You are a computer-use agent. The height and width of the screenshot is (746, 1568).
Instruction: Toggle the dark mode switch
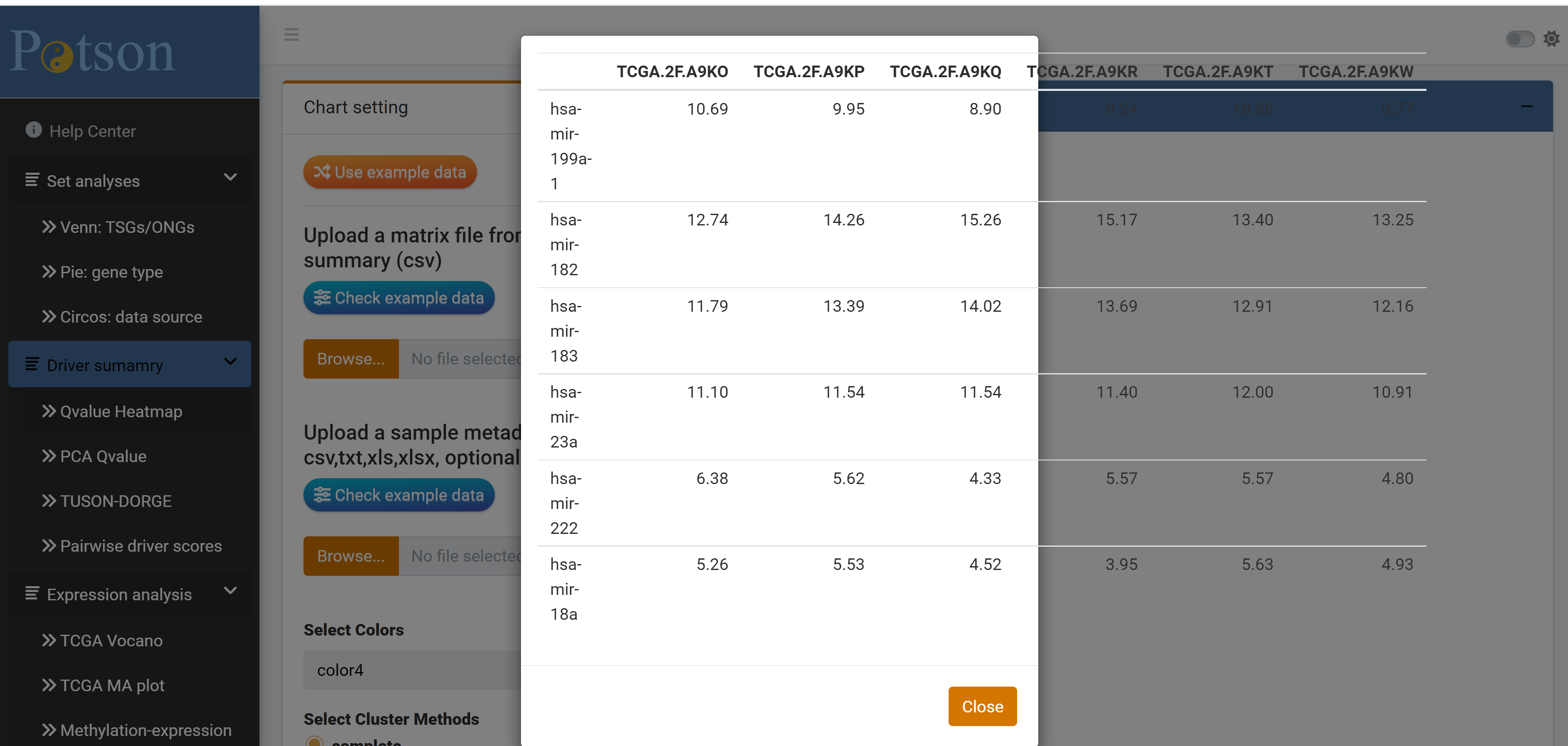coord(1520,39)
